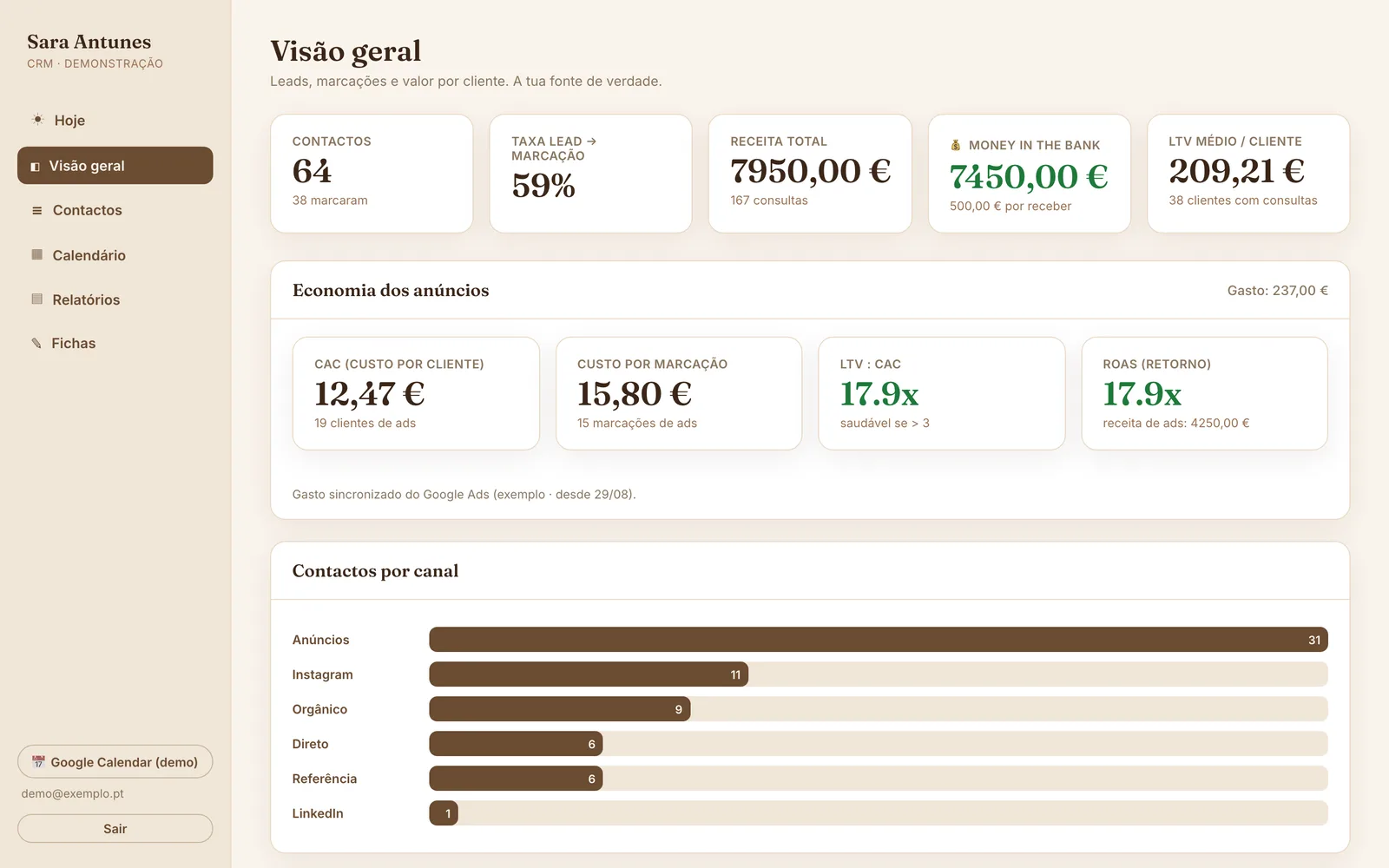
Task: Click the Orgânico channel bar
Action: pyautogui.click(x=560, y=709)
